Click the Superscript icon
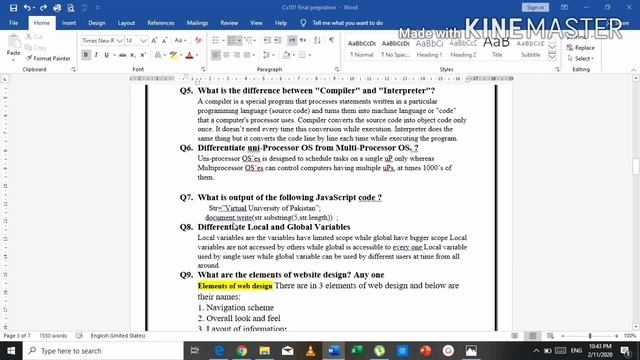This screenshot has width=640, height=360. 143,55
